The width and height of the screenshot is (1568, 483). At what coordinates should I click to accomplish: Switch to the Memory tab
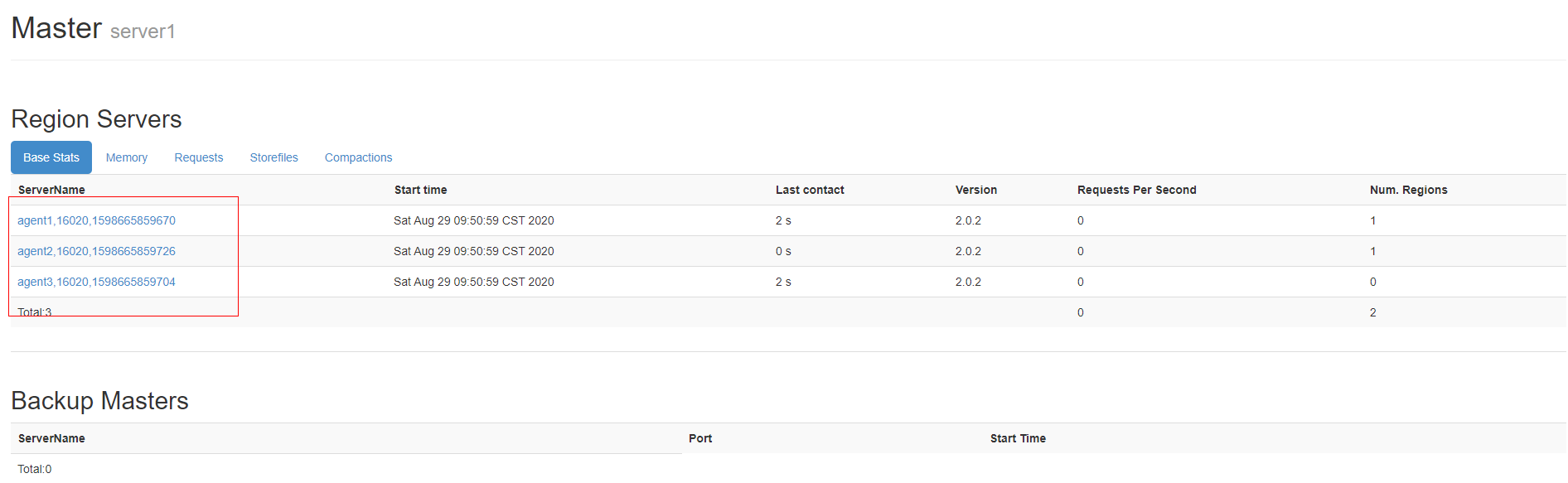pos(127,157)
